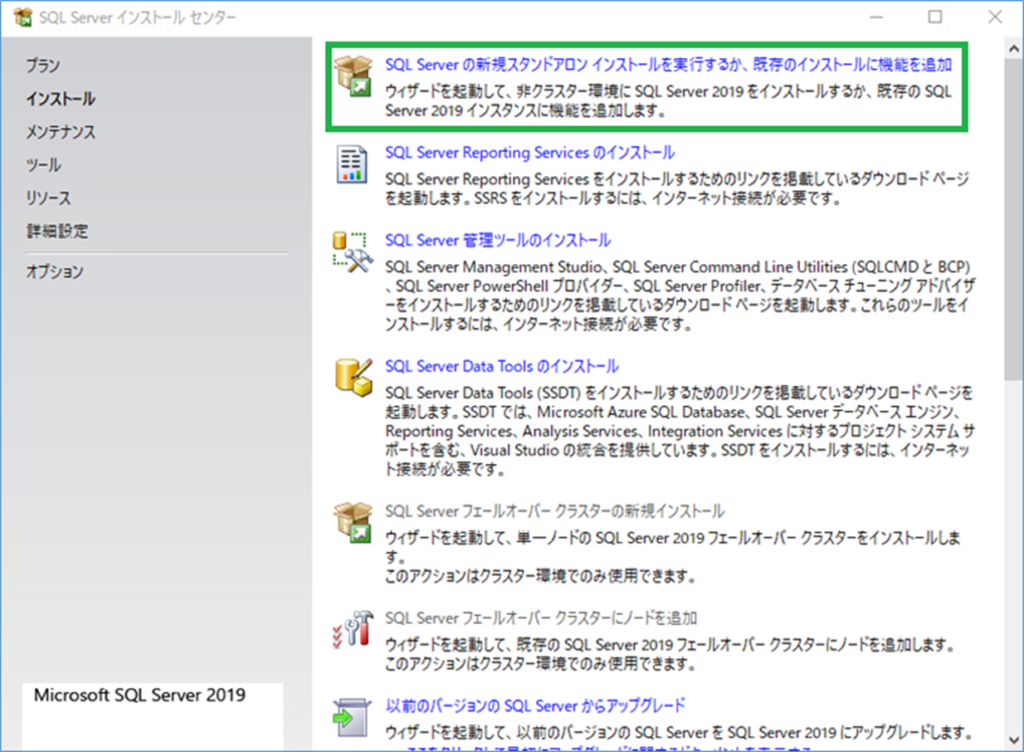Click the Microsoft SQL Server 2019 label
1024x752 pixels.
tap(140, 695)
